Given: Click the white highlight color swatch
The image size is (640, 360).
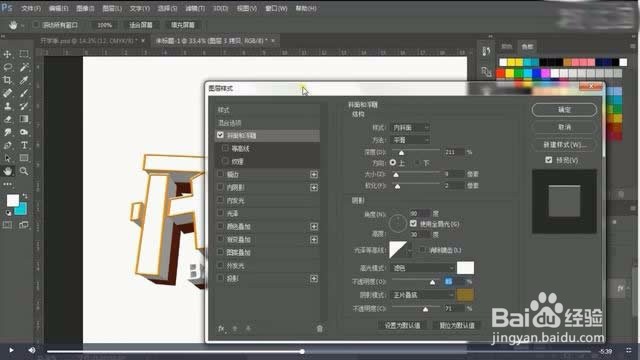Looking at the screenshot, I should click(x=465, y=268).
